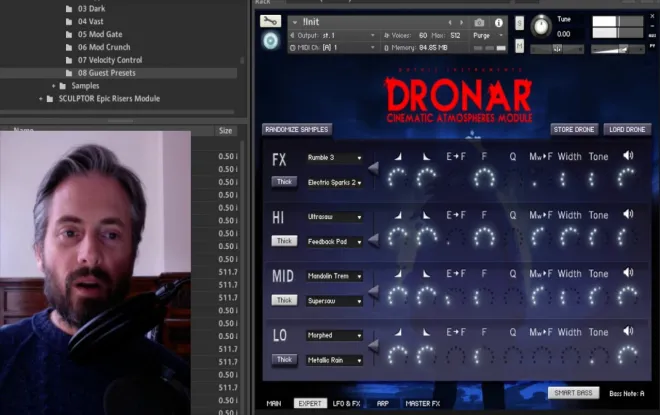Open the MIDI Ch selector
Viewport: 660px width, 415px height.
click(333, 48)
